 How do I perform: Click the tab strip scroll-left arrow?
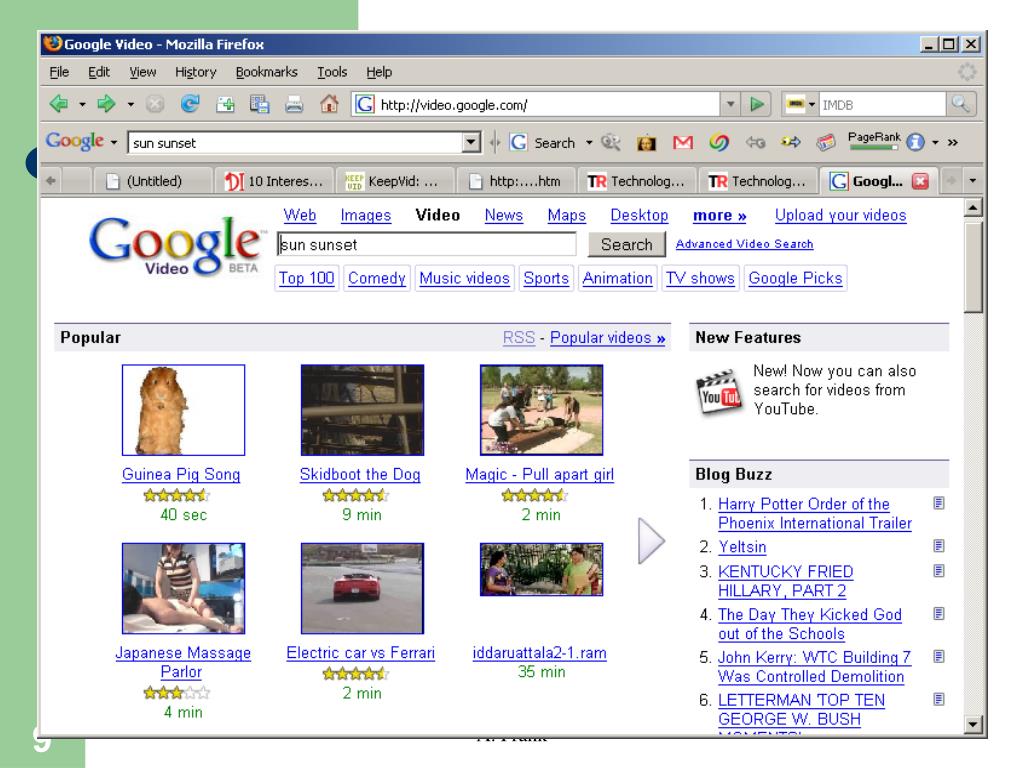tap(51, 181)
